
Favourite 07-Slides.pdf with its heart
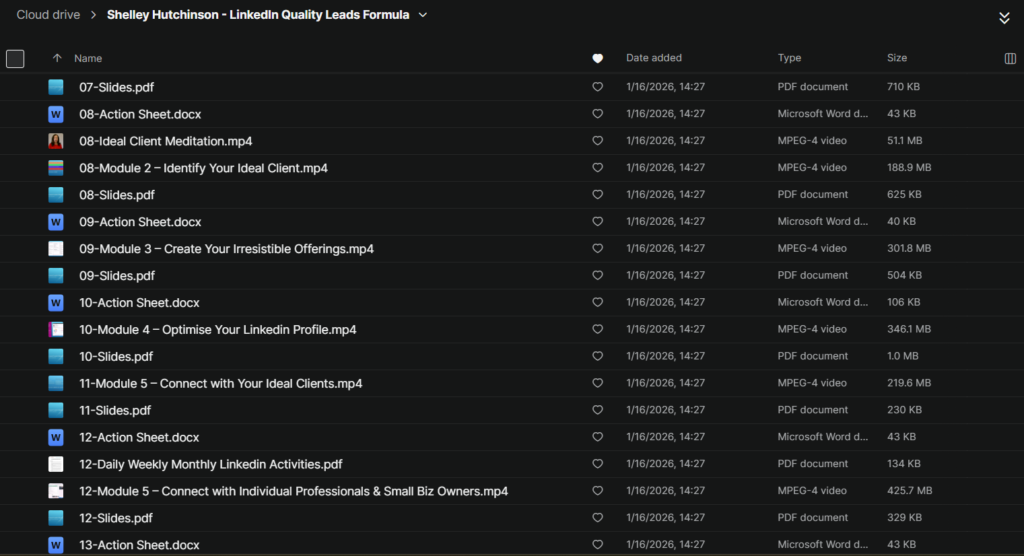598,87
